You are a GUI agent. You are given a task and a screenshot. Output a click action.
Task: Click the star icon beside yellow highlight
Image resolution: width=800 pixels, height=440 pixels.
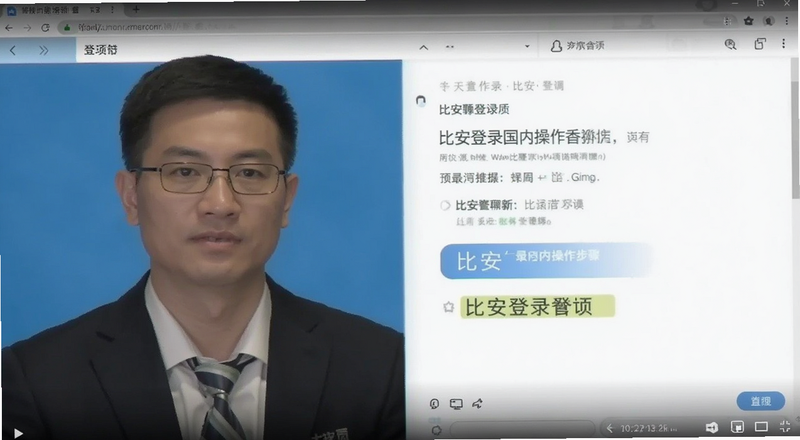pos(448,307)
